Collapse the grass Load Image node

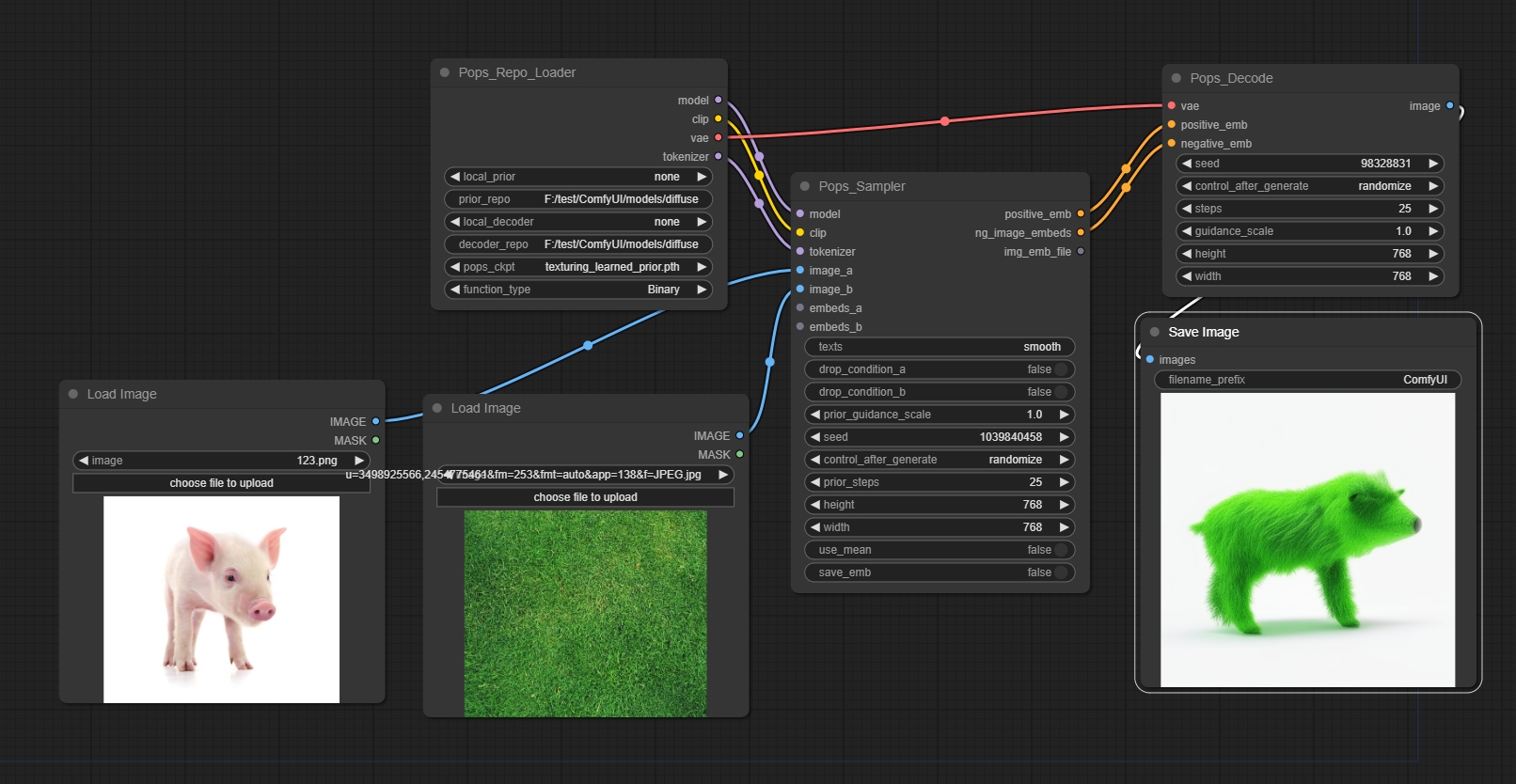pyautogui.click(x=437, y=408)
